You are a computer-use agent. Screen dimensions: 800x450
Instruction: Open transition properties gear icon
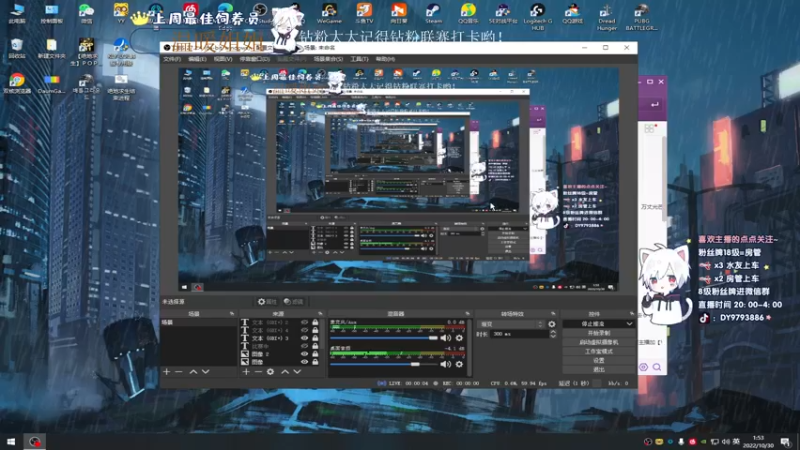pyautogui.click(x=552, y=324)
